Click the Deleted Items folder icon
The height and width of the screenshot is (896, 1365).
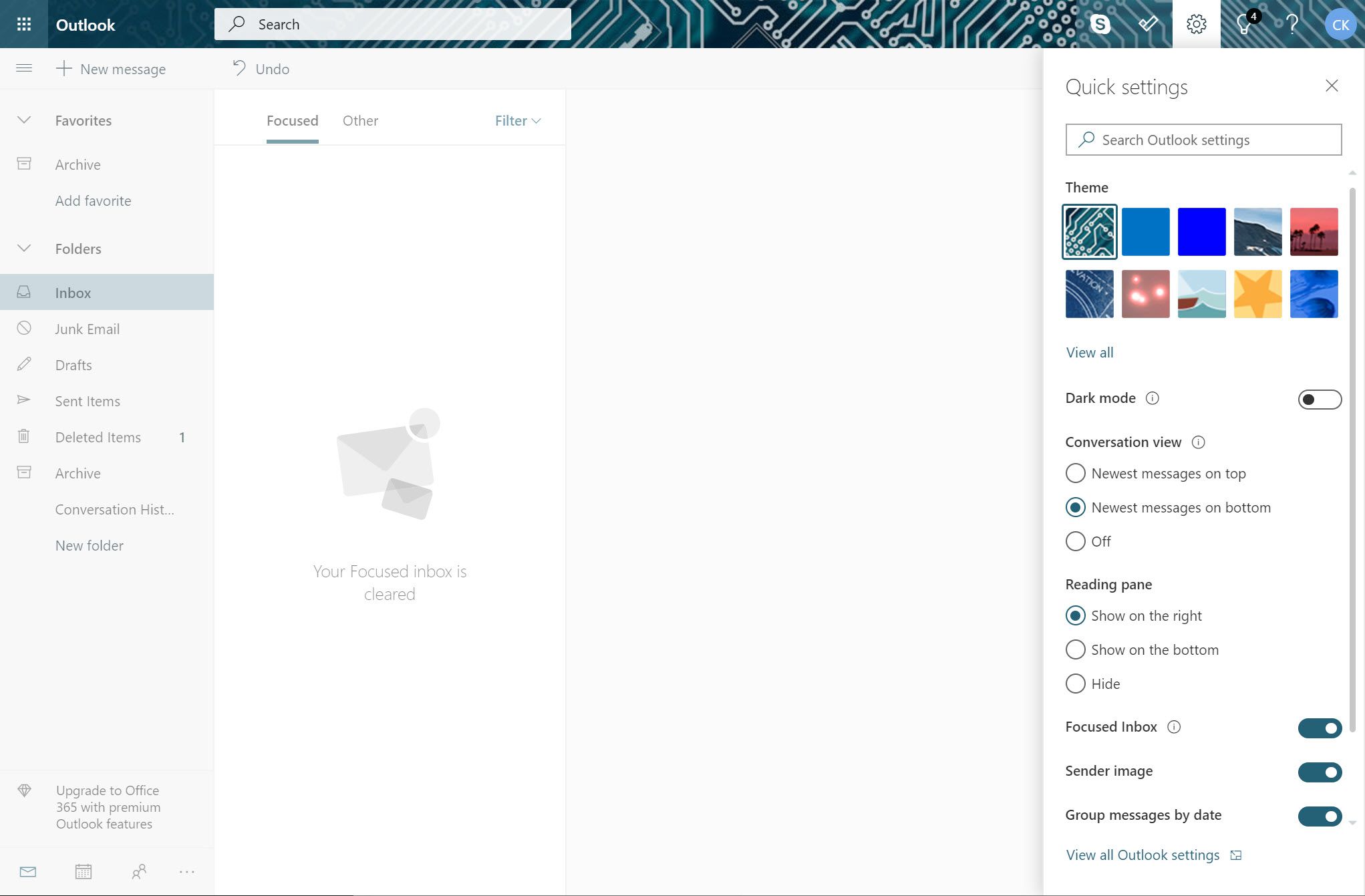click(x=25, y=436)
